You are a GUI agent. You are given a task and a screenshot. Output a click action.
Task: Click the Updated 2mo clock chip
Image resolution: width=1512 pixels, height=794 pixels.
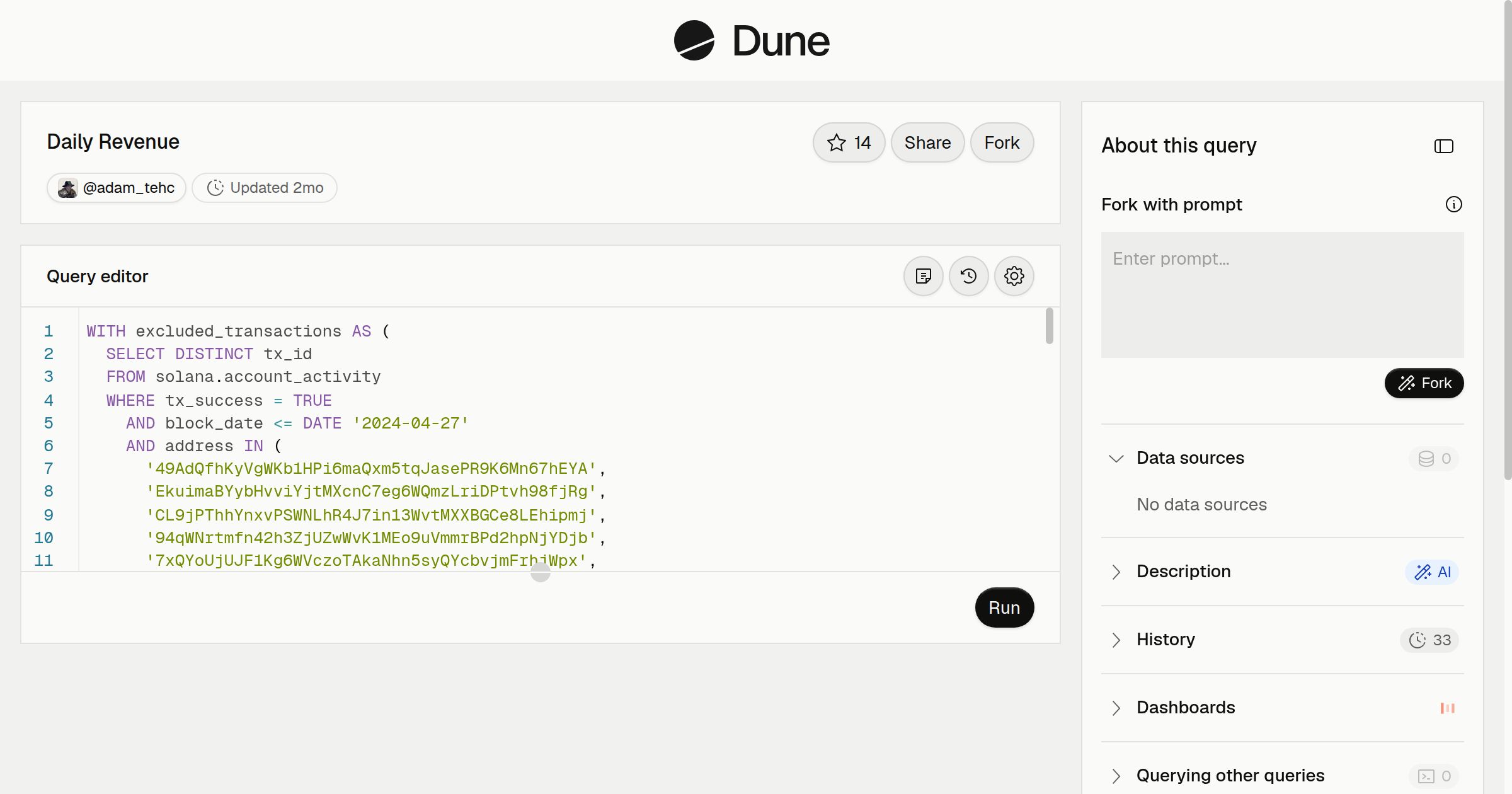click(x=265, y=188)
